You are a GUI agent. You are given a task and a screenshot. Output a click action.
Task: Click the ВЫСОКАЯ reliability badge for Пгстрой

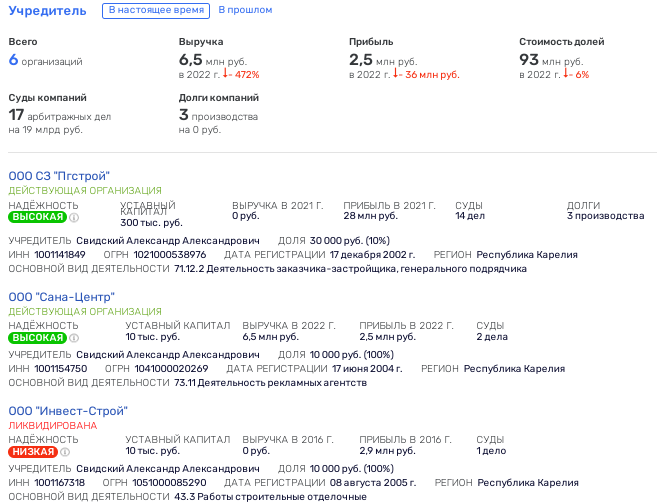pyautogui.click(x=37, y=217)
